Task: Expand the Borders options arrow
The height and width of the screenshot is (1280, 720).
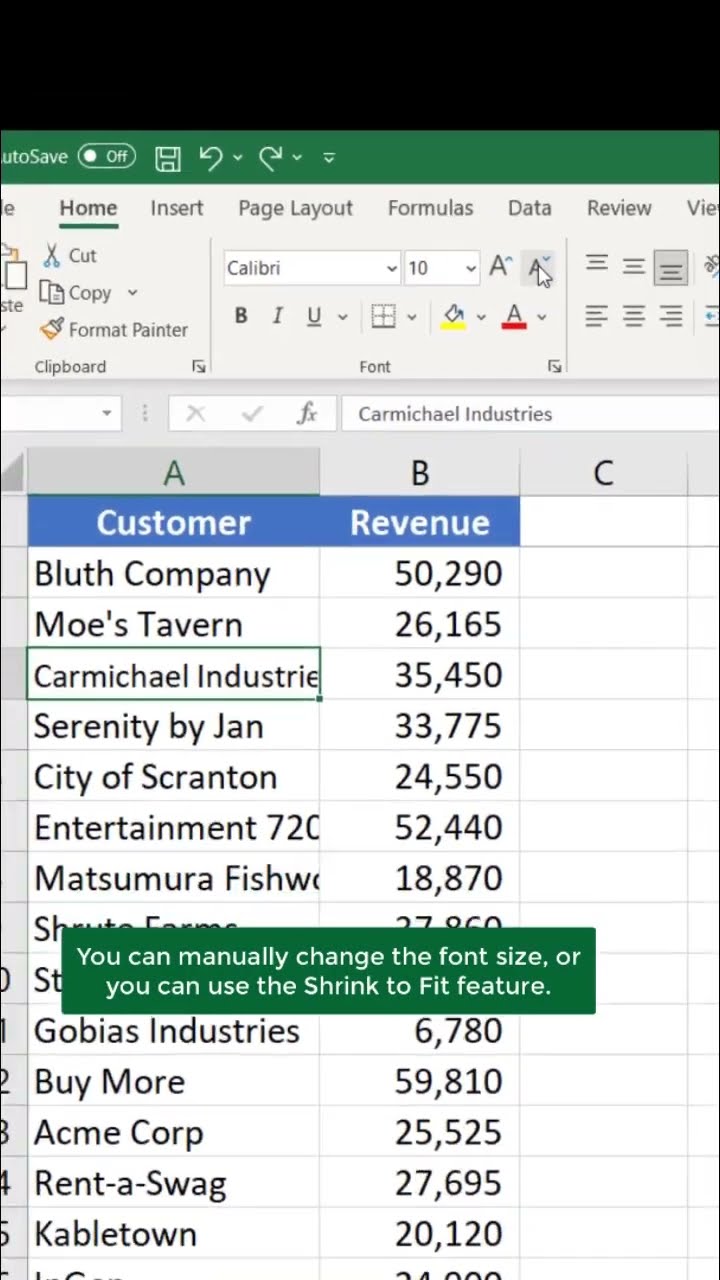Action: (411, 317)
